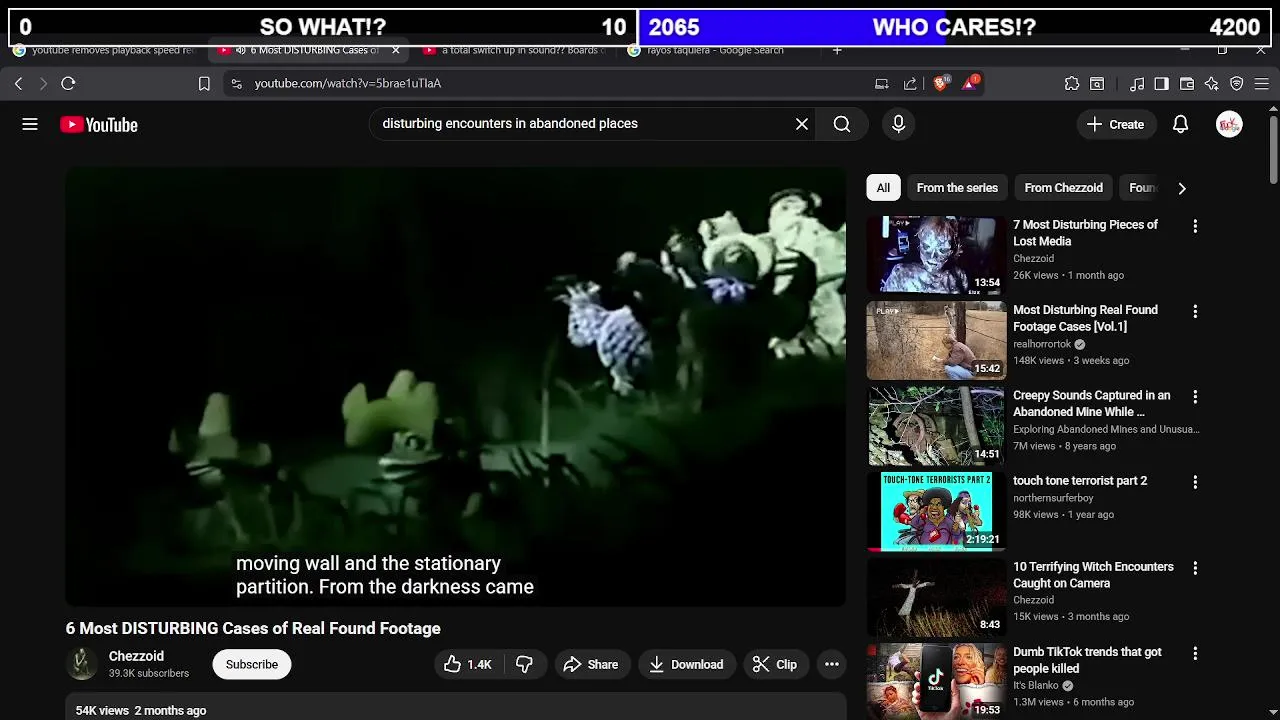The image size is (1280, 720).
Task: Click '54K views 2 months ago' description text
Action: 141,711
